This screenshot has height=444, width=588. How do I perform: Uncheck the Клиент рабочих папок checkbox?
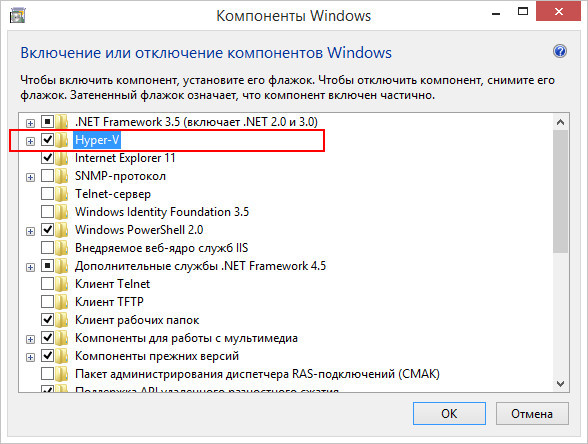[x=47, y=320]
